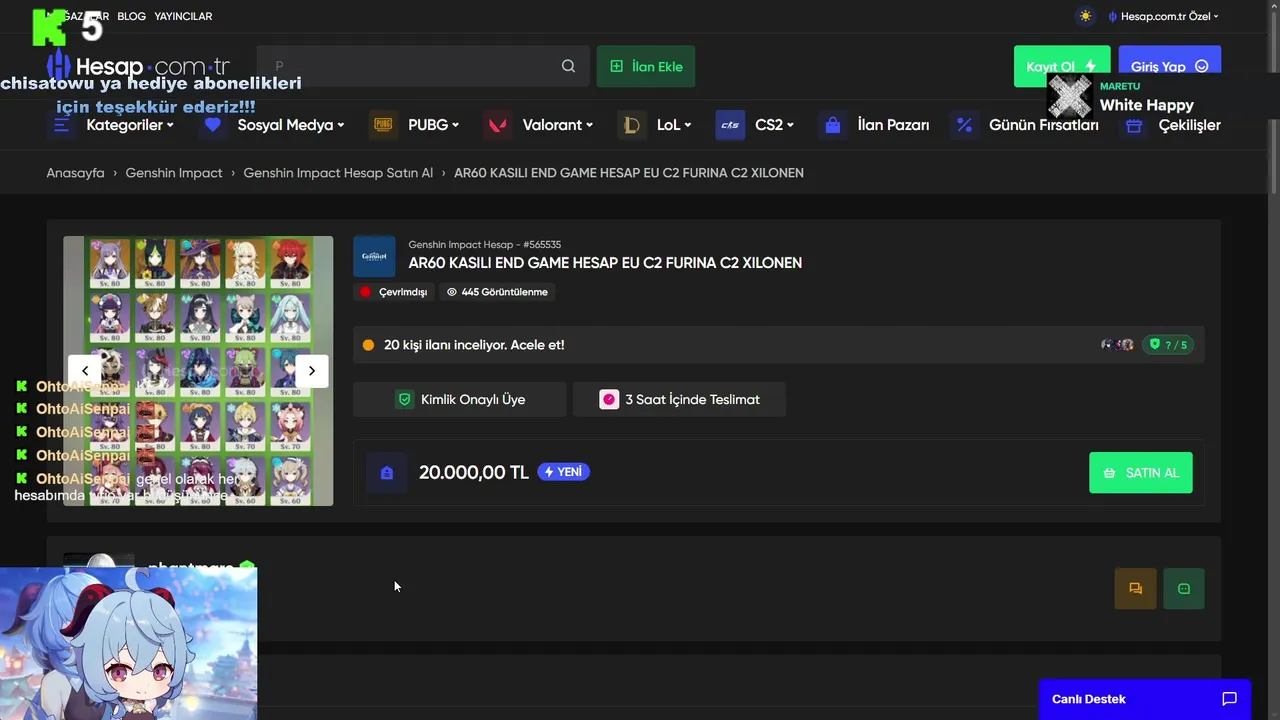This screenshot has width=1280, height=720.
Task: Click the listing title AR60 KASILI END GAME
Action: [x=605, y=263]
